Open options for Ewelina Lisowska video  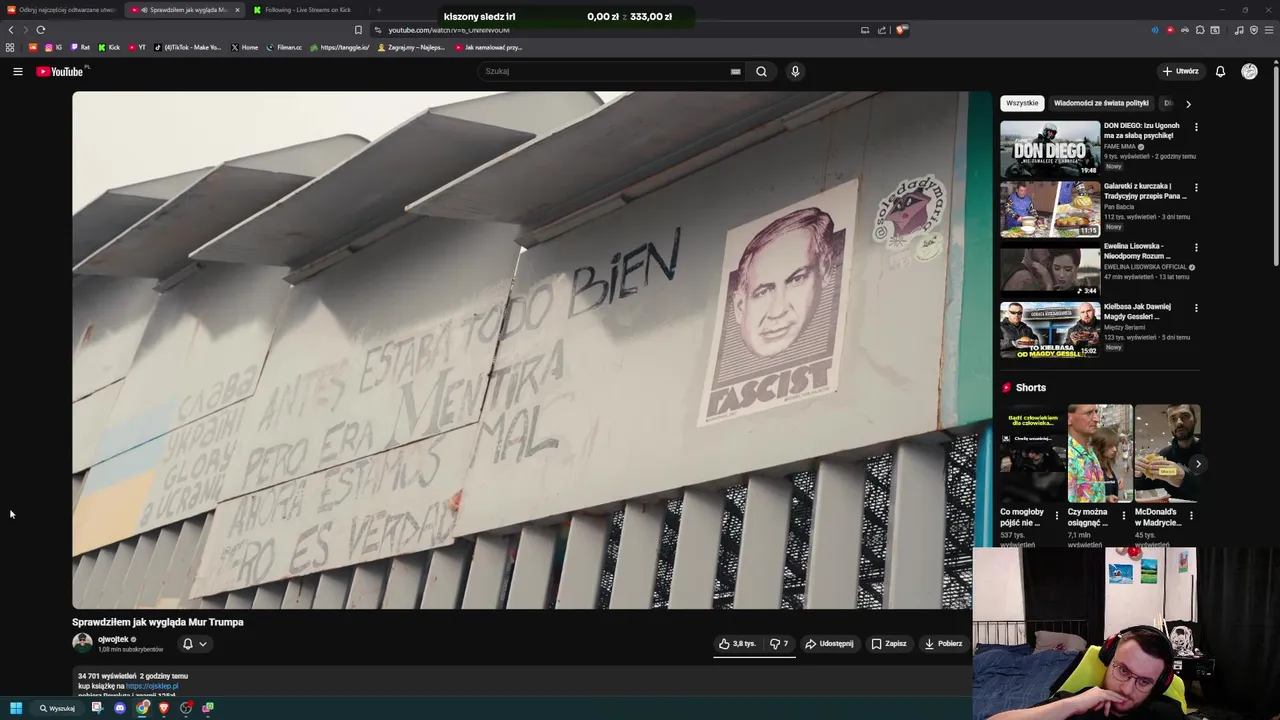(x=1196, y=247)
